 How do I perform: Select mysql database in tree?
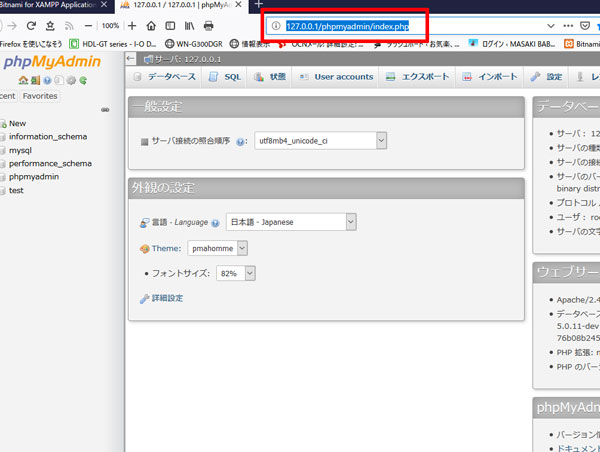(x=20, y=150)
